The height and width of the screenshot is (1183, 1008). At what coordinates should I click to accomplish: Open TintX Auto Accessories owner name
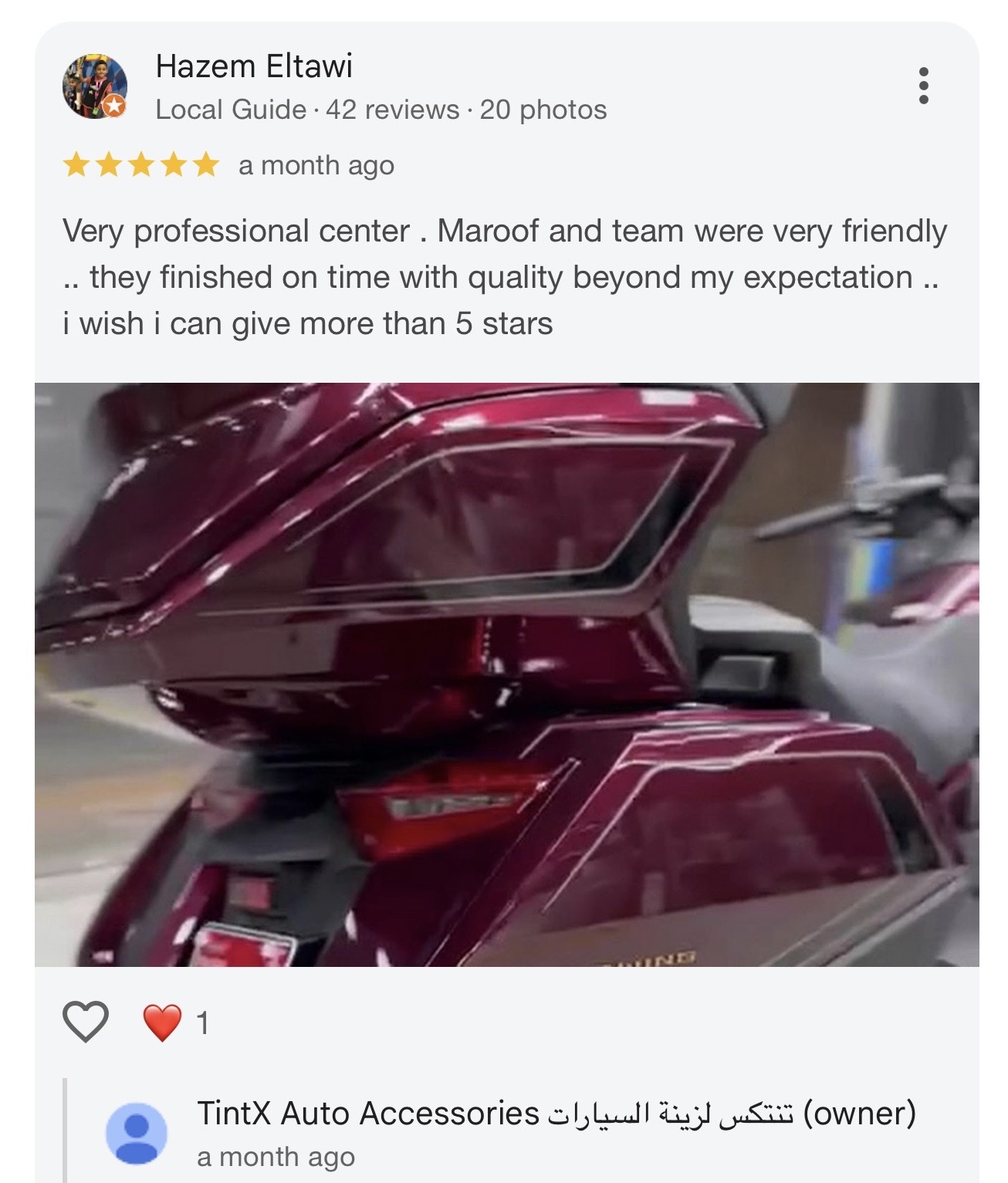(495, 1114)
